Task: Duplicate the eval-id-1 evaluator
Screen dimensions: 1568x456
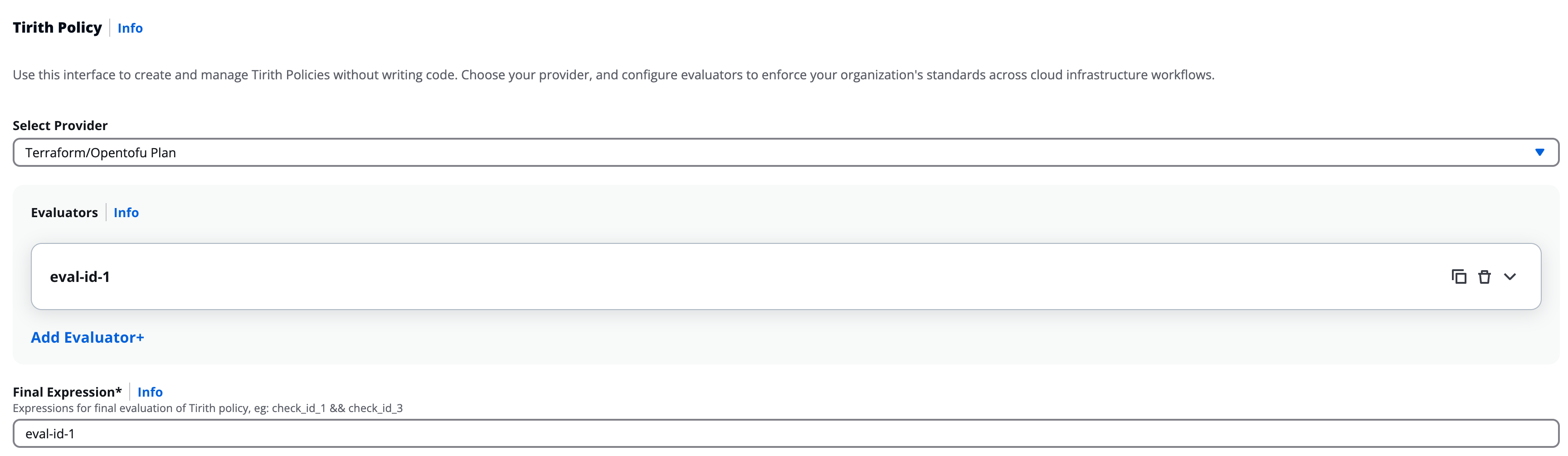Action: click(1458, 277)
